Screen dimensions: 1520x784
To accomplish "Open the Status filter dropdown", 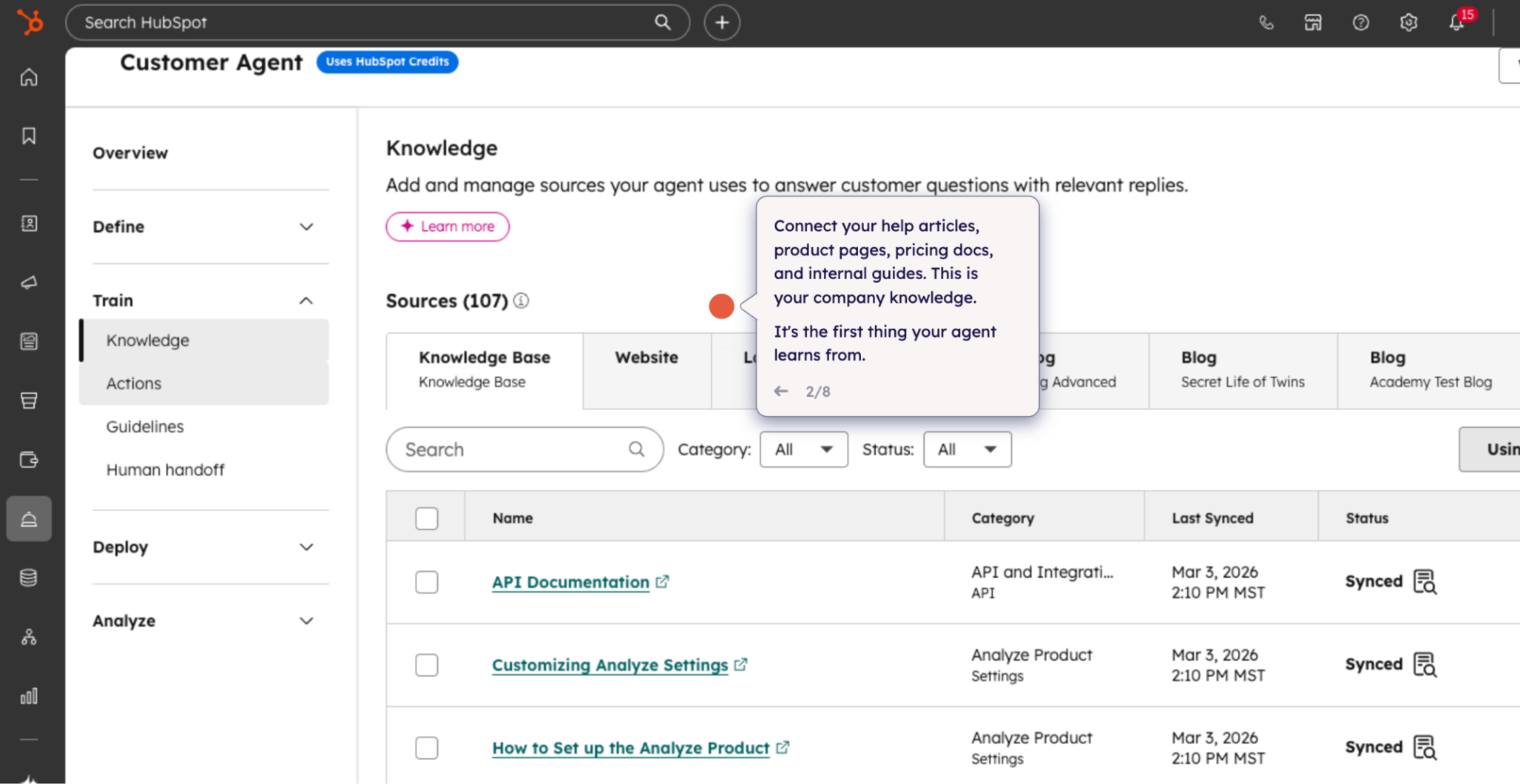I will pyautogui.click(x=967, y=449).
